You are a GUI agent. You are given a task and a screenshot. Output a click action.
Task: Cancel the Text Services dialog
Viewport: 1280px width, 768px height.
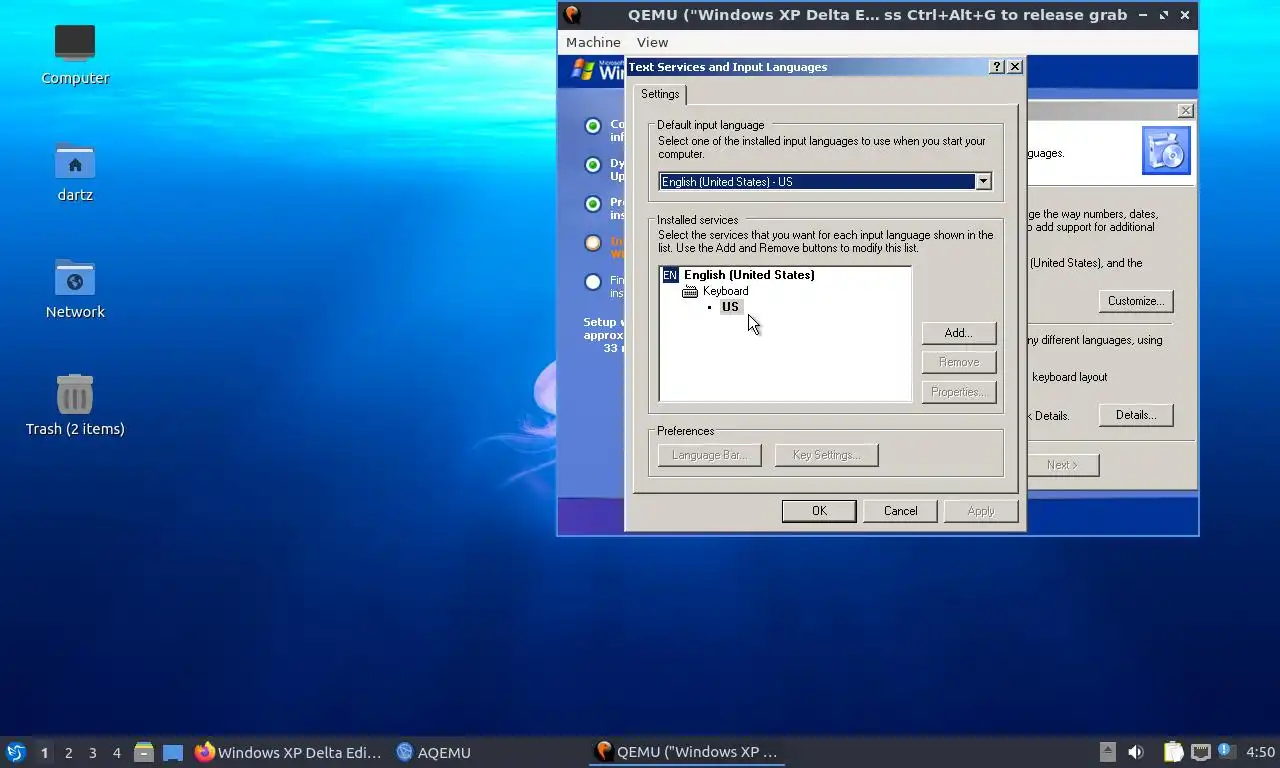(900, 511)
